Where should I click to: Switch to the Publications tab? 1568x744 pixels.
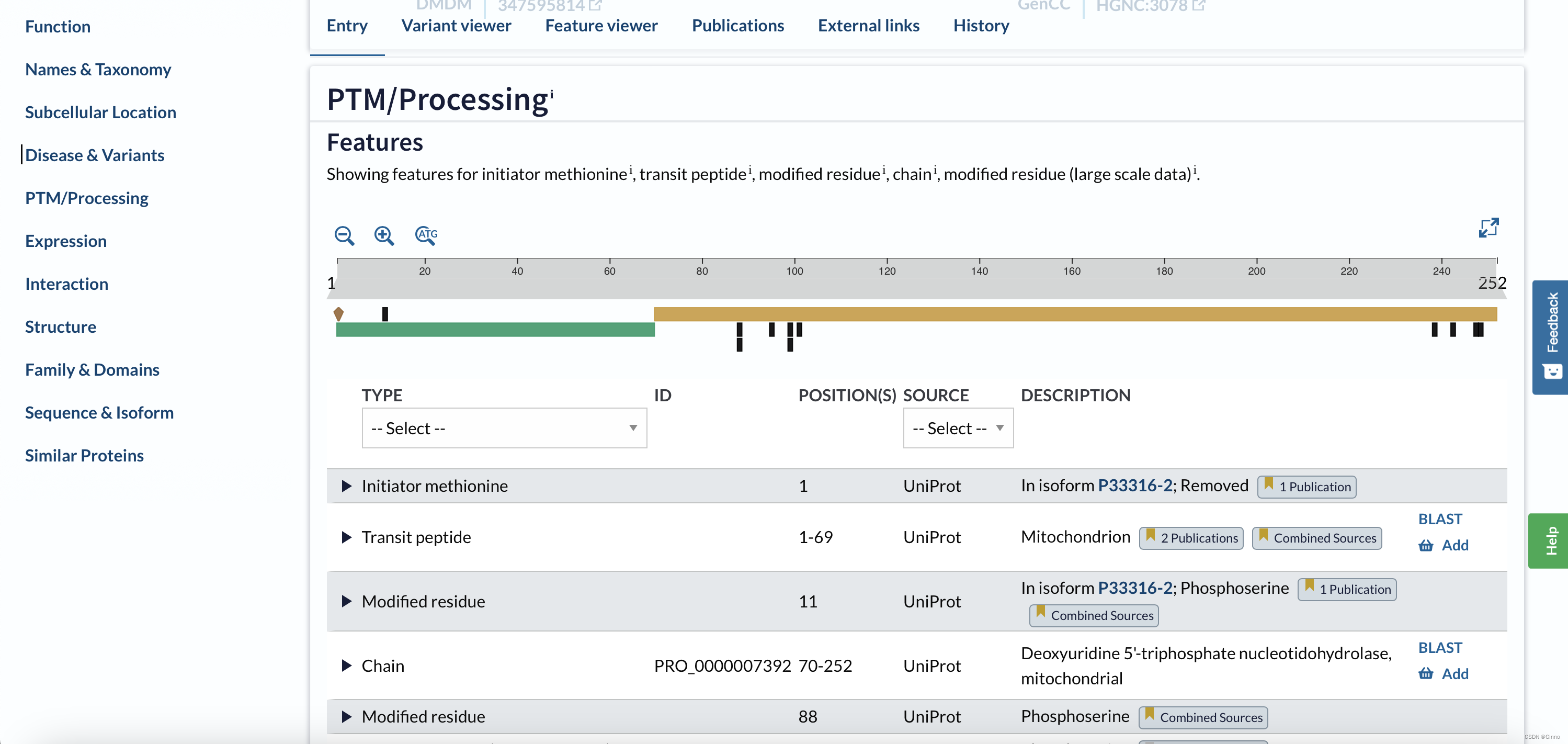[x=738, y=26]
